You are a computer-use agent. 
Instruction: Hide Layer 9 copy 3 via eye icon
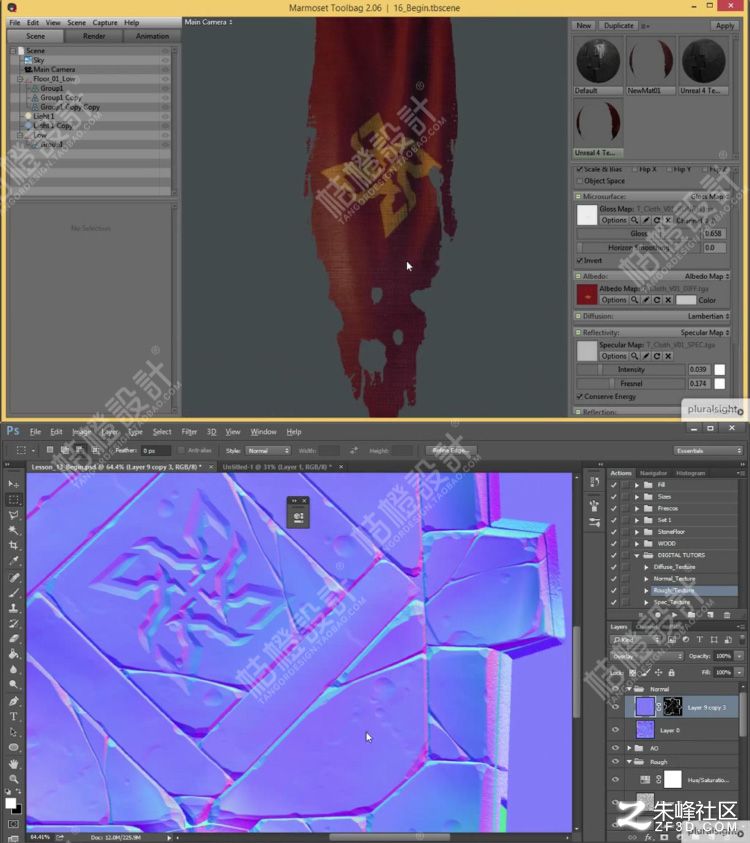click(x=616, y=706)
